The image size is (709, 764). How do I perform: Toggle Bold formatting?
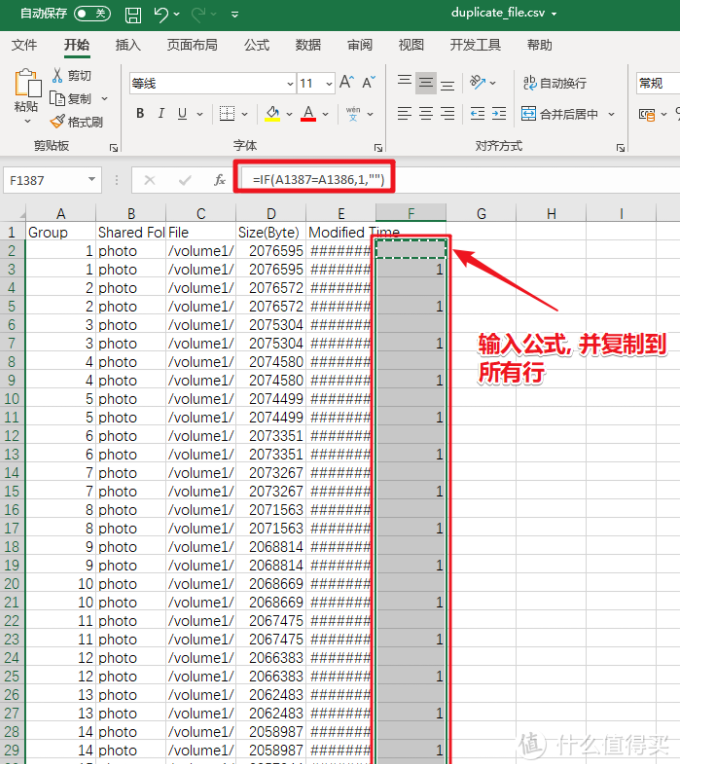(x=141, y=114)
